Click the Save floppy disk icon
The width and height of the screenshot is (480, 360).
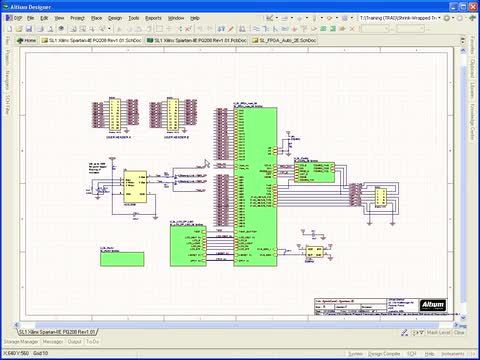[29, 29]
